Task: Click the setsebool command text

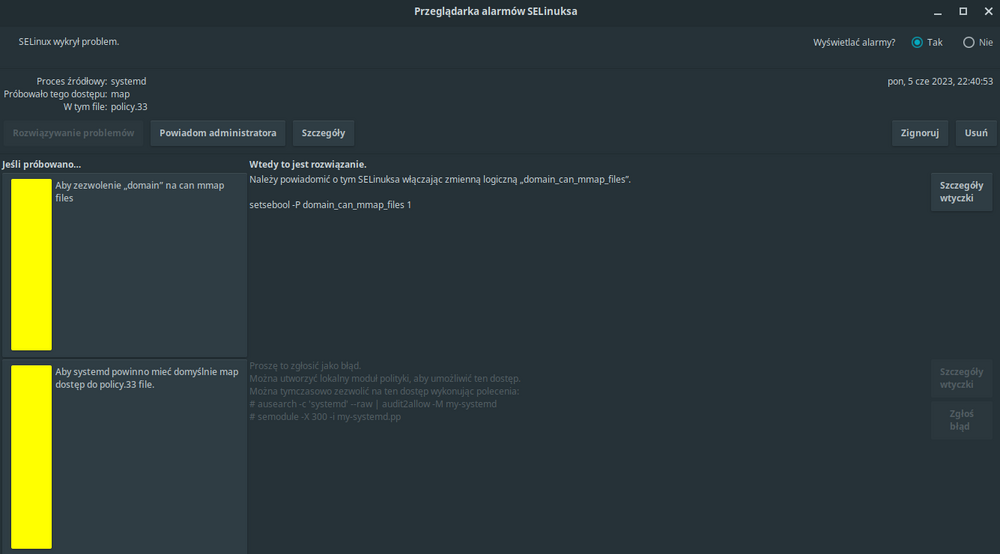Action: 330,205
